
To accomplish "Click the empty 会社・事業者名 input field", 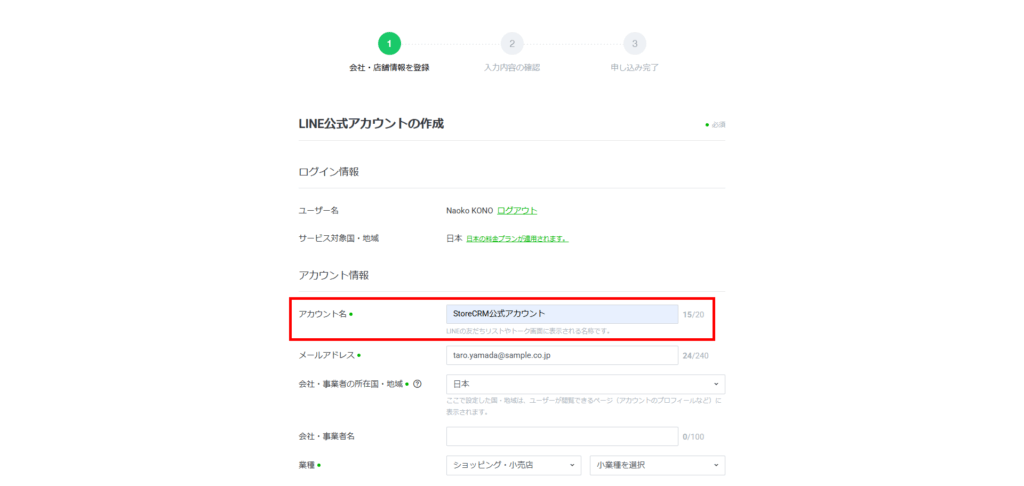I will pos(562,437).
